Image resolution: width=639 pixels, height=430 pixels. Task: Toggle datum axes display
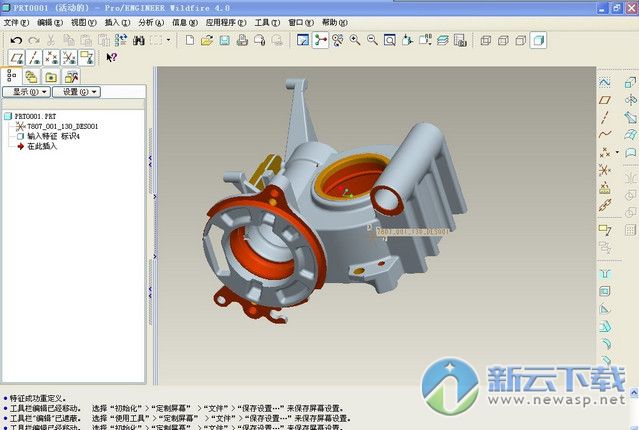tap(34, 58)
